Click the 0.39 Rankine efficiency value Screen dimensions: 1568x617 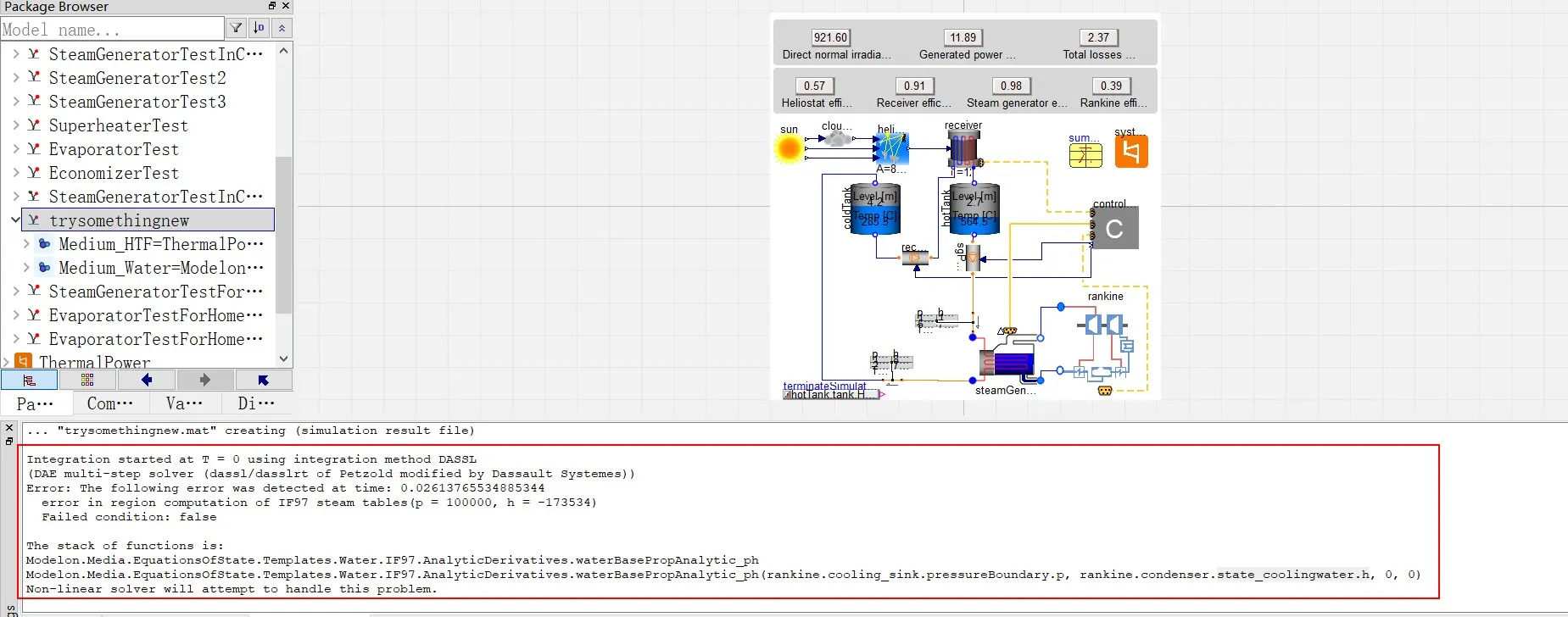1111,86
